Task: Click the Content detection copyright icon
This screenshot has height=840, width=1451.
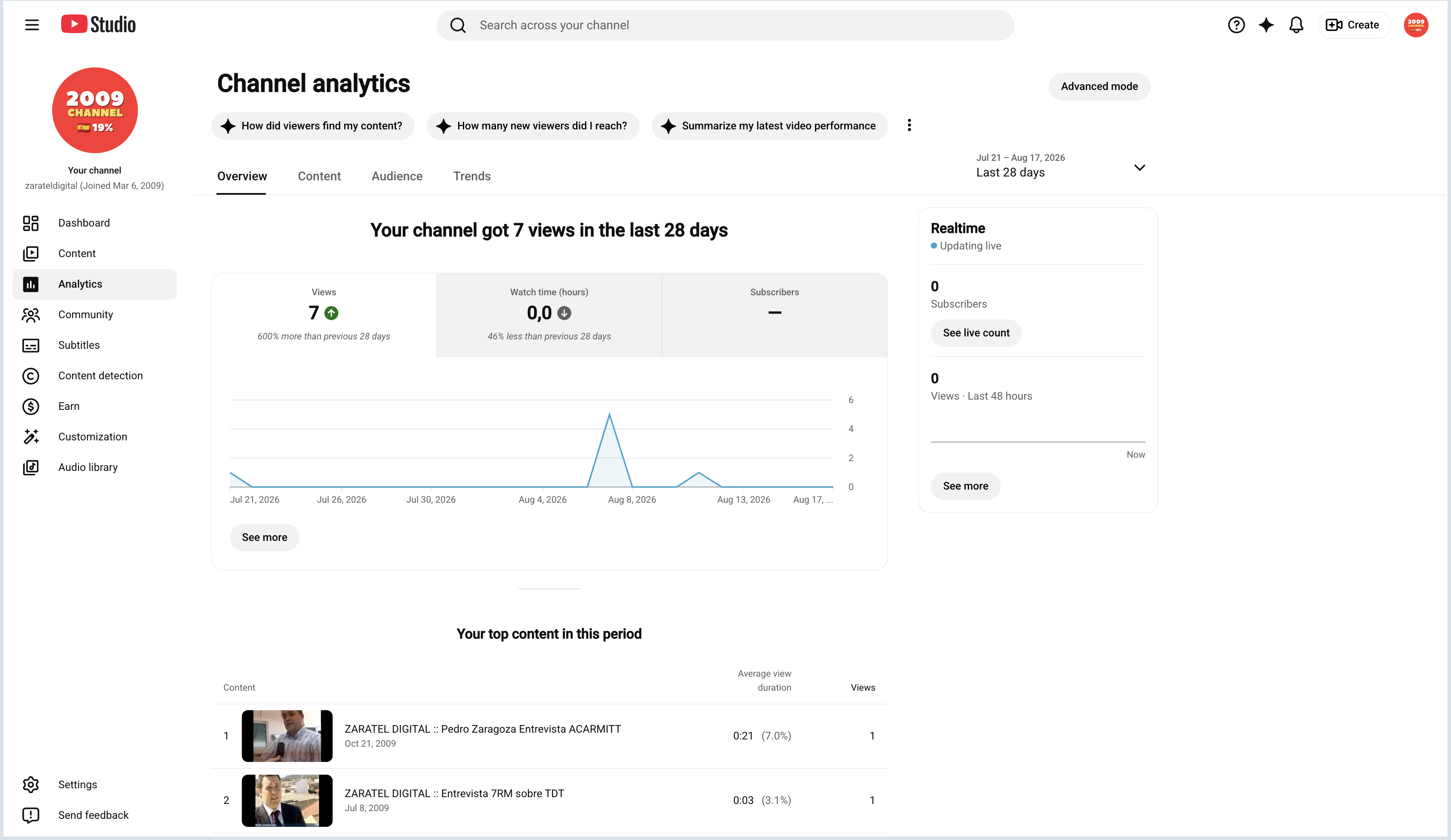Action: [x=31, y=375]
